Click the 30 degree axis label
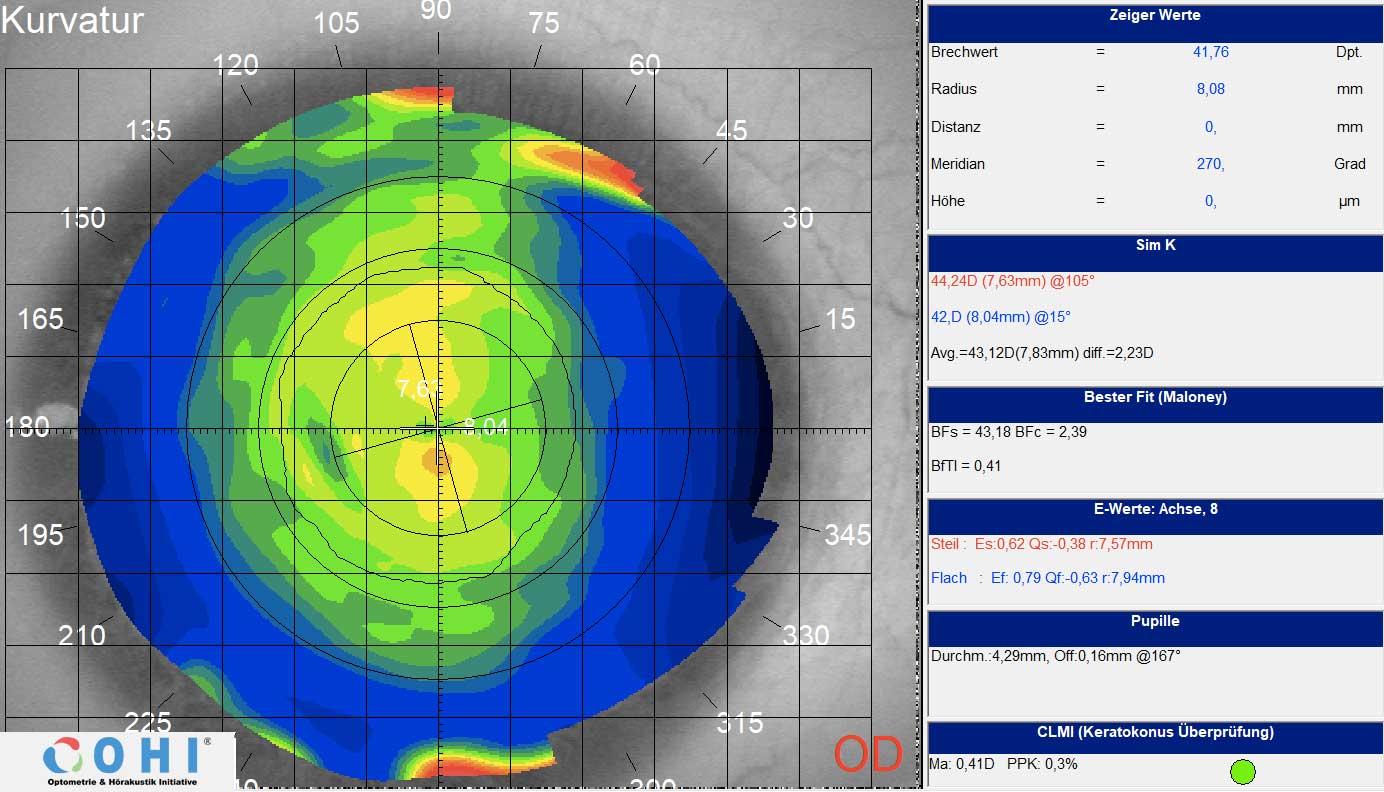Image resolution: width=1384 pixels, height=792 pixels. [x=798, y=218]
